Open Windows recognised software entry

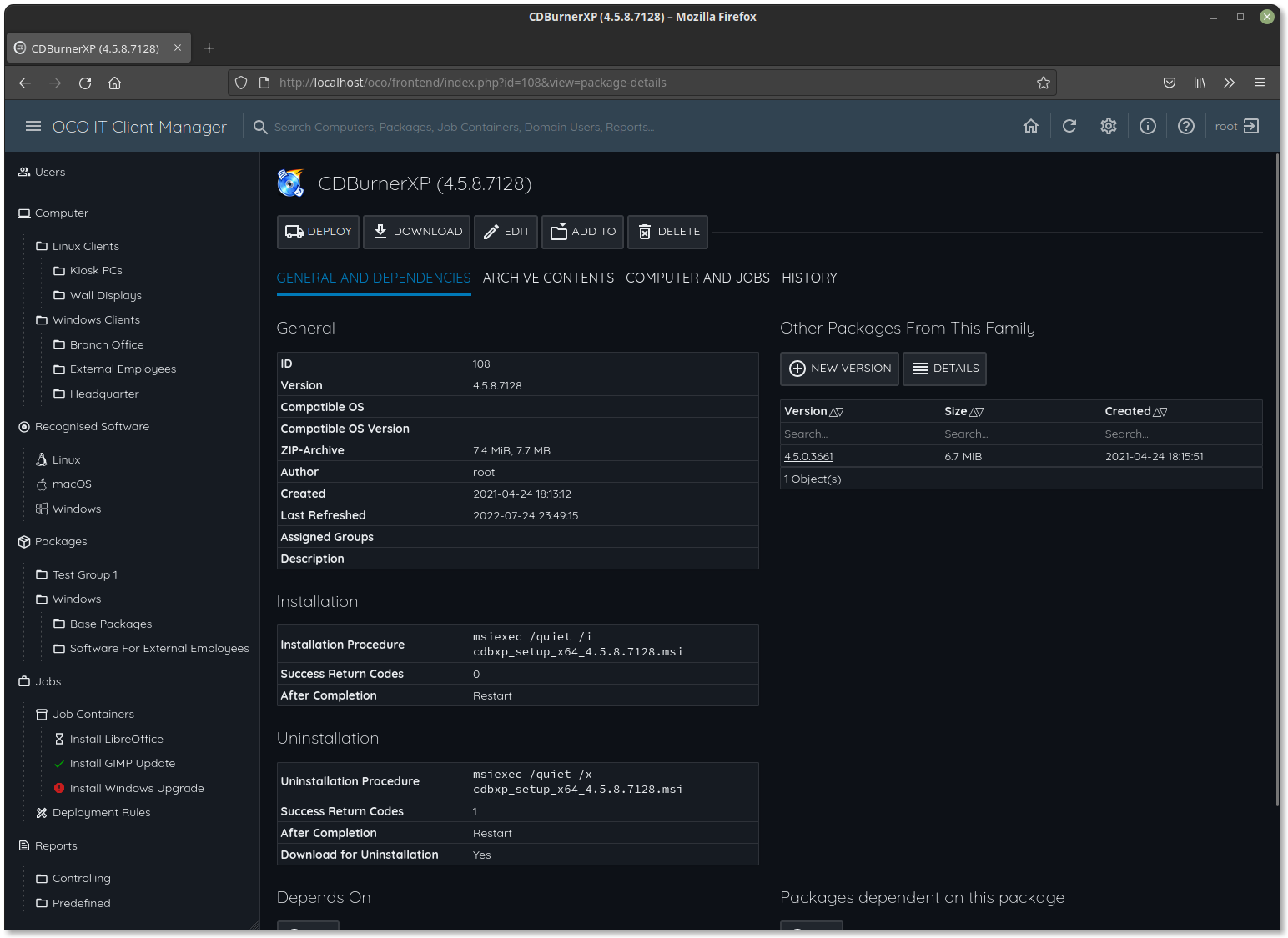coord(68,509)
